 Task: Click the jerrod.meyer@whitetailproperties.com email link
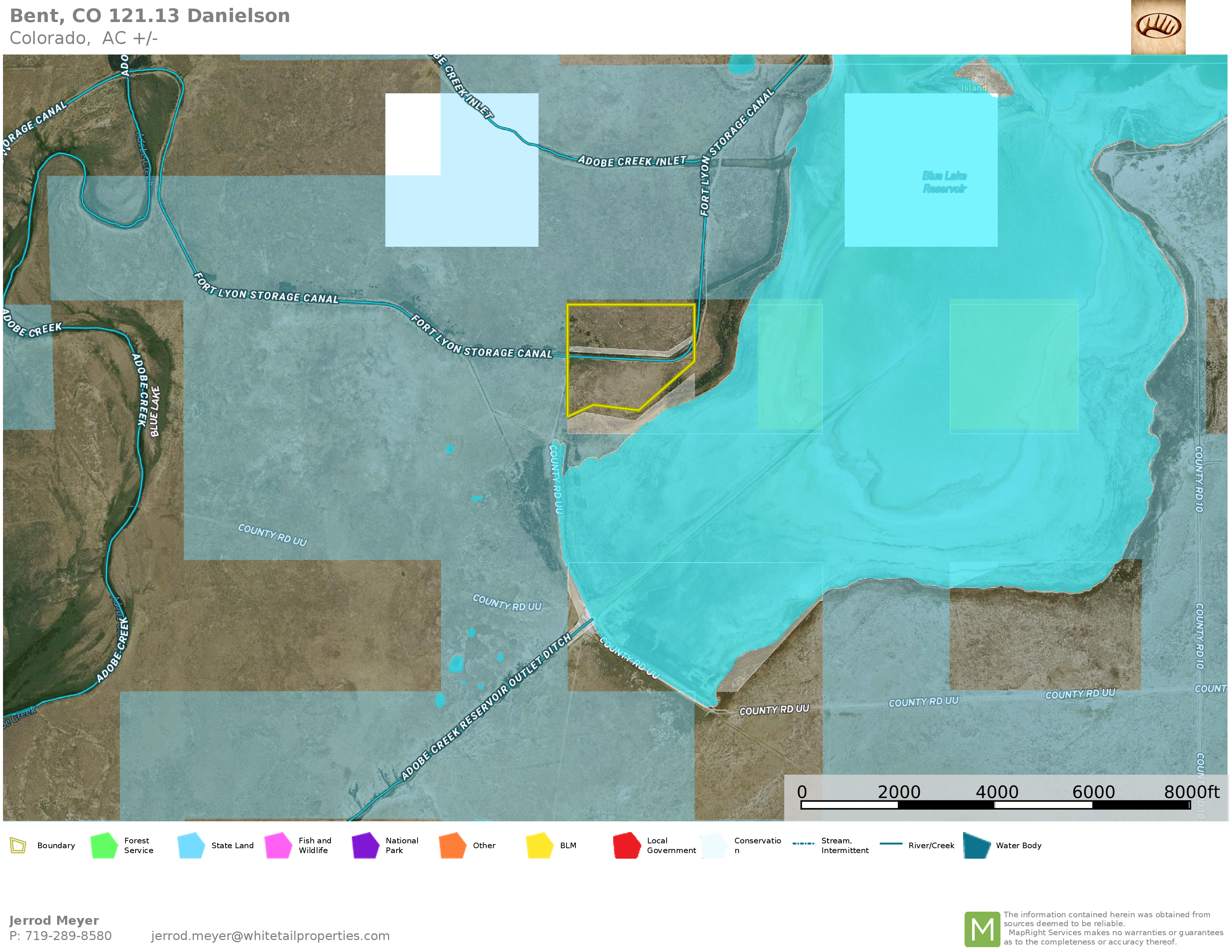(x=270, y=936)
